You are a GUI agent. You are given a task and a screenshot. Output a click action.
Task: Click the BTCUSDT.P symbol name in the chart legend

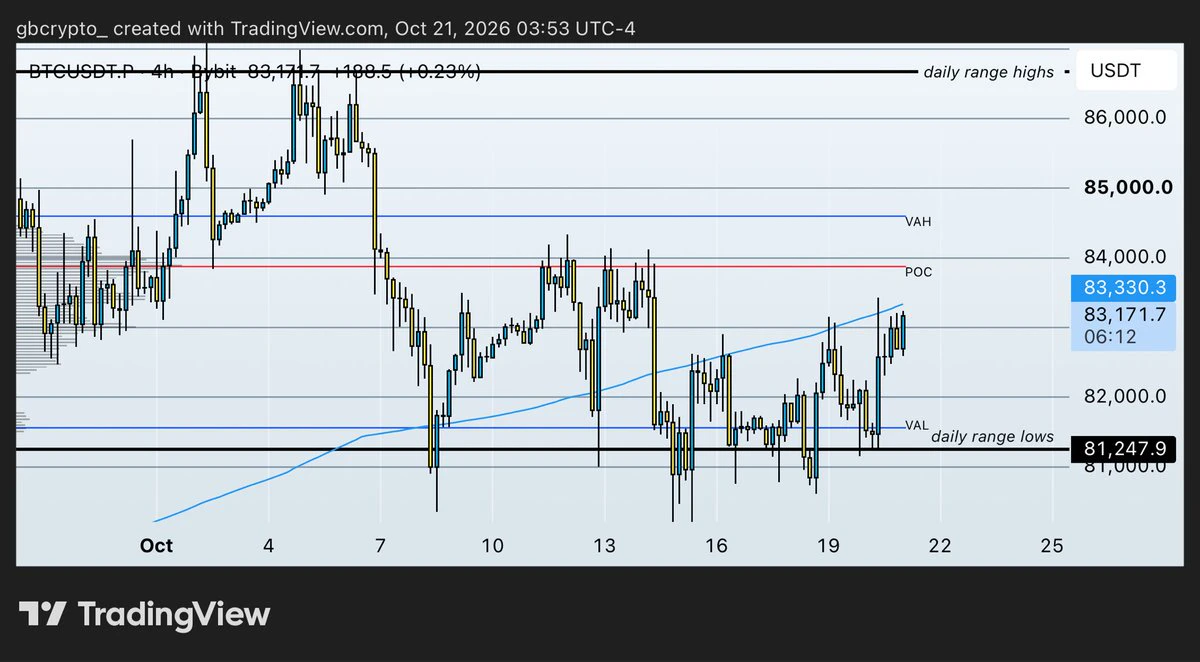tap(82, 72)
